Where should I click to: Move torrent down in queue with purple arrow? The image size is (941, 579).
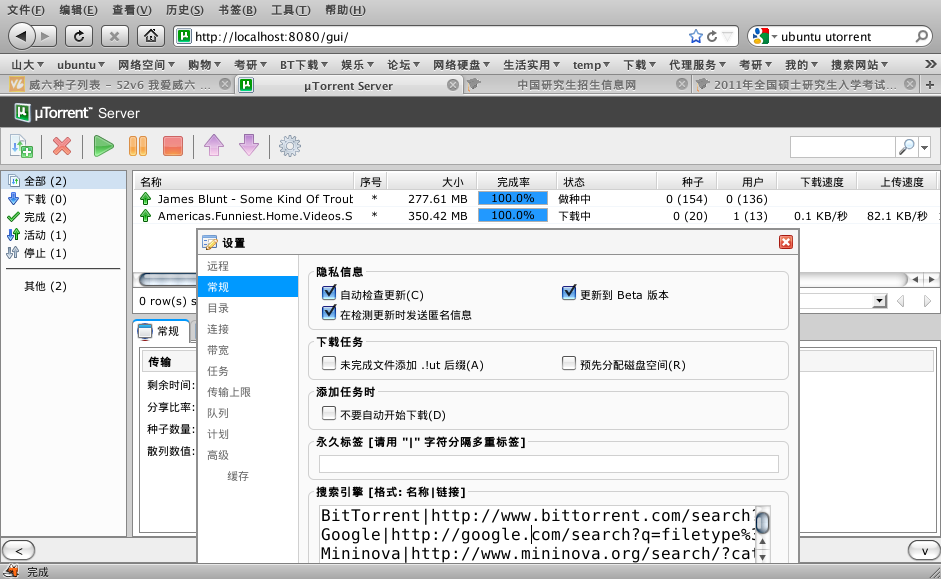[247, 146]
